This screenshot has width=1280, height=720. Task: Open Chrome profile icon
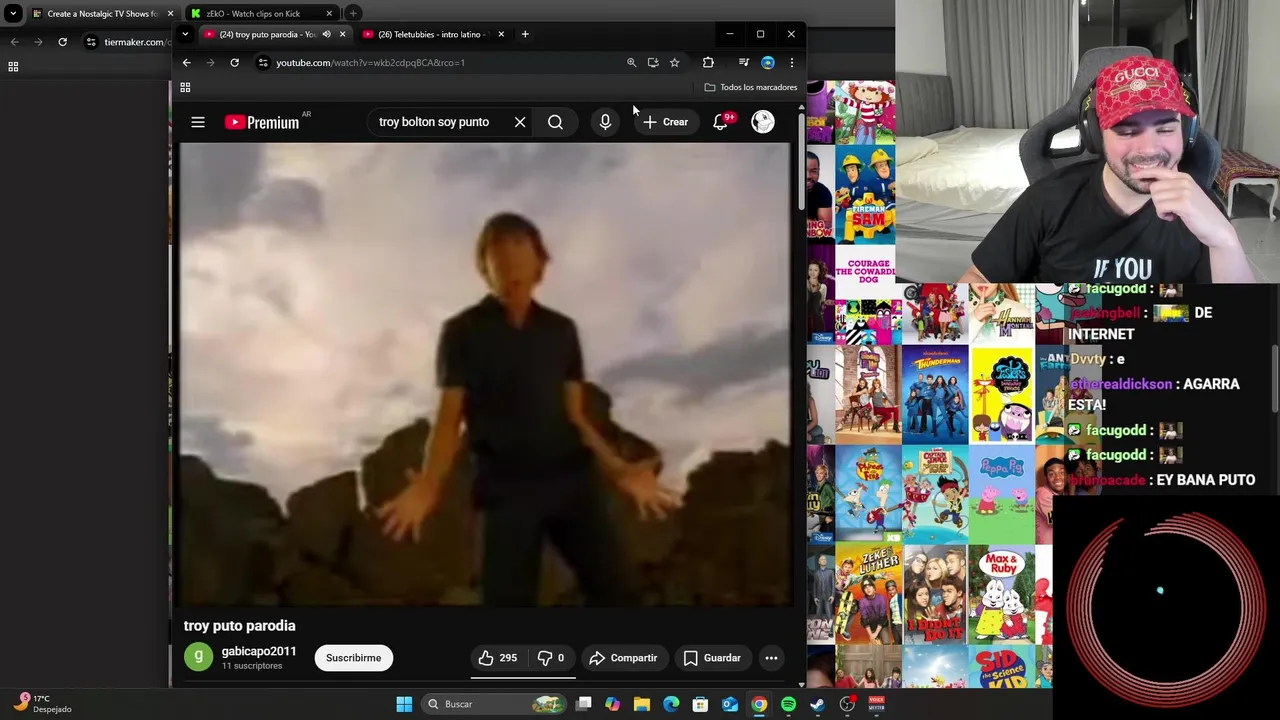pos(767,63)
